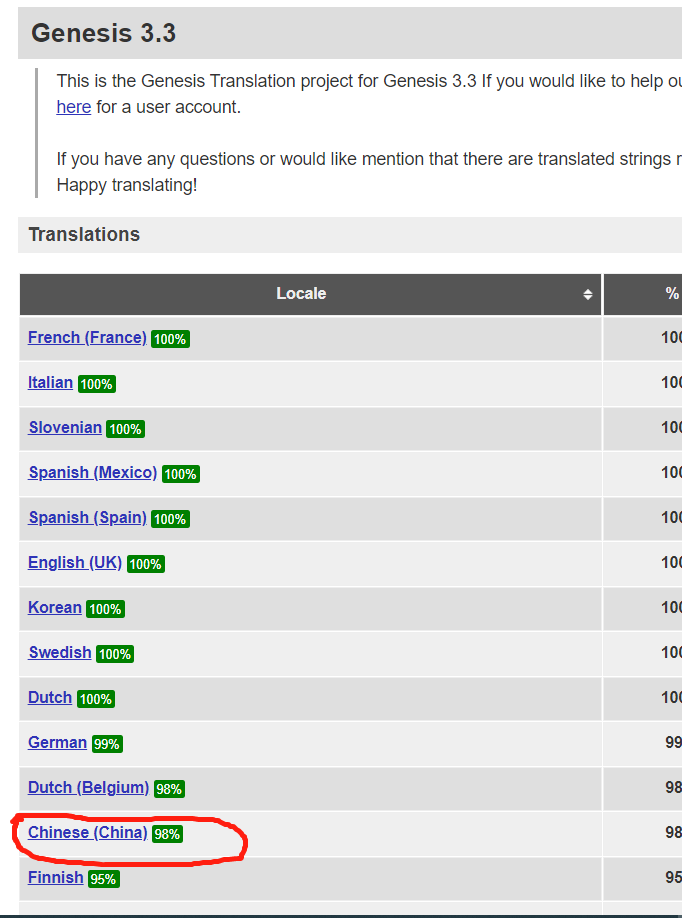Image resolution: width=682 pixels, height=918 pixels.
Task: Click the green 99% badge beside German
Action: click(x=107, y=744)
